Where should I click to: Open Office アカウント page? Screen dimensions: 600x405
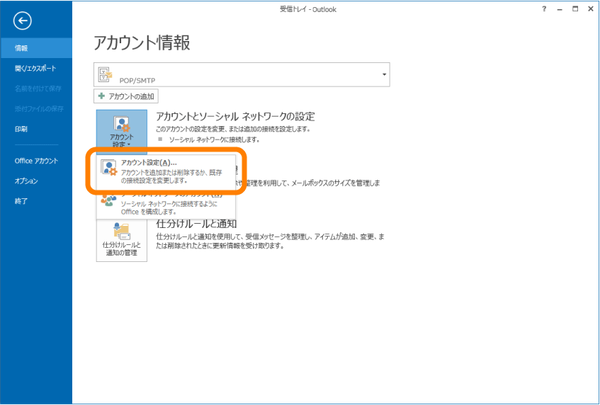point(36,161)
